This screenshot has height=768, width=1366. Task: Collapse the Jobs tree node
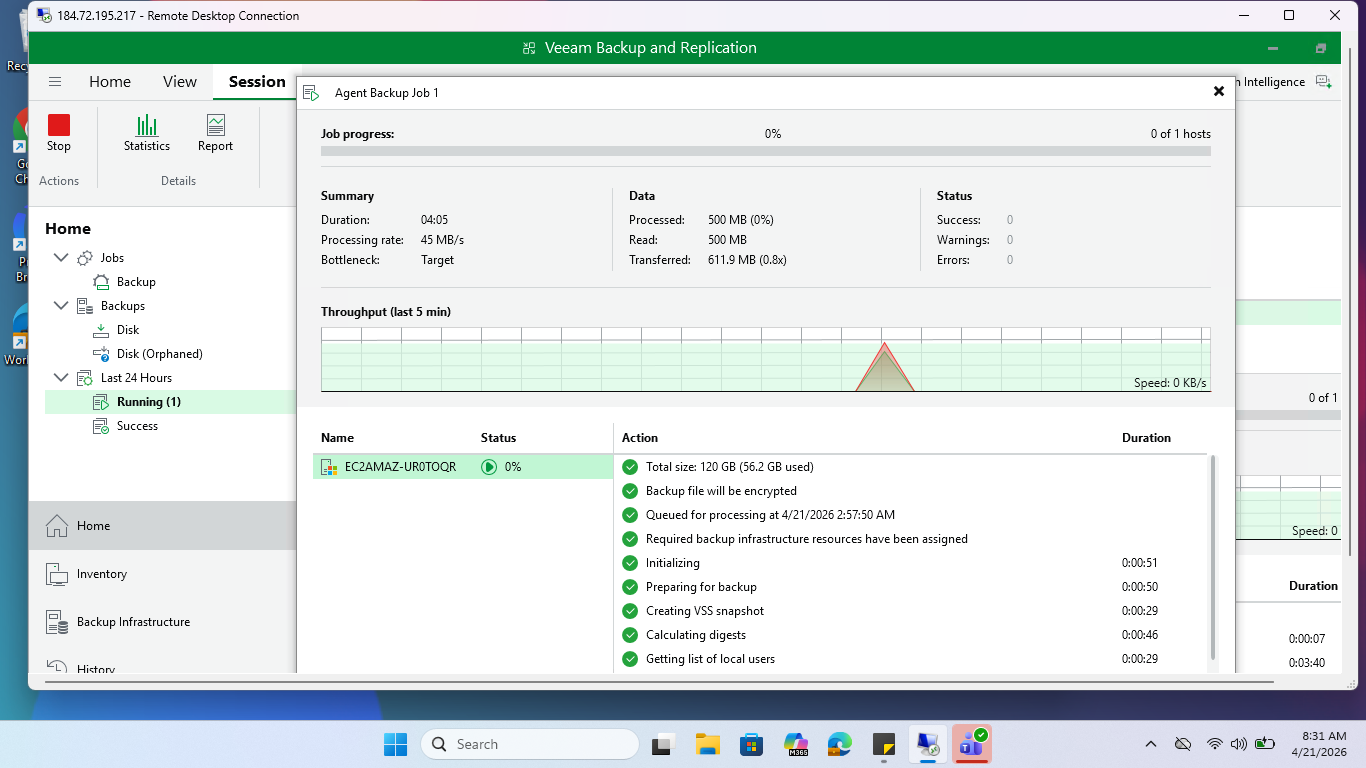point(61,258)
